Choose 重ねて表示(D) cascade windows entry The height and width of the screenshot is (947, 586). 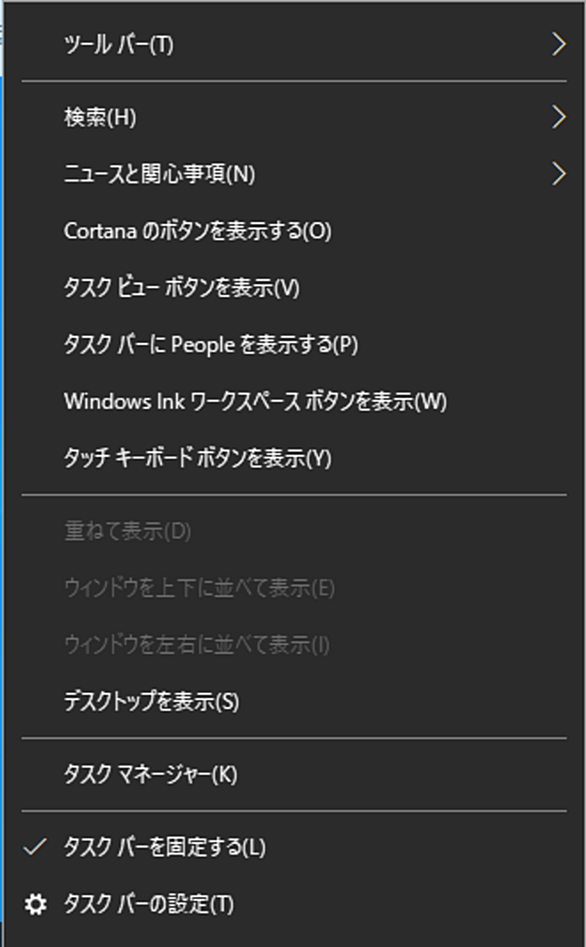(294, 531)
